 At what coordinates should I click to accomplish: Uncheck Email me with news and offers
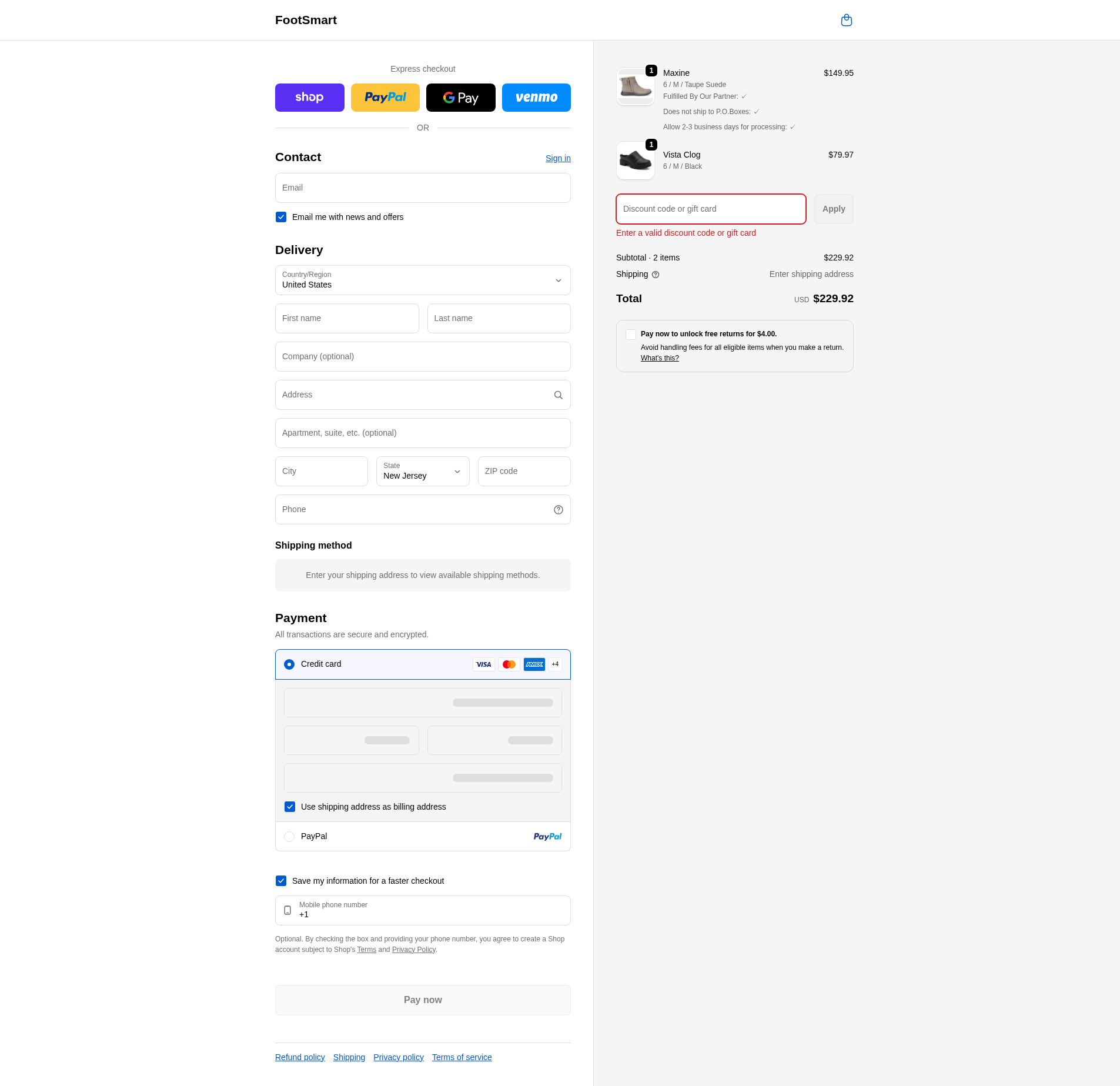coord(281,217)
